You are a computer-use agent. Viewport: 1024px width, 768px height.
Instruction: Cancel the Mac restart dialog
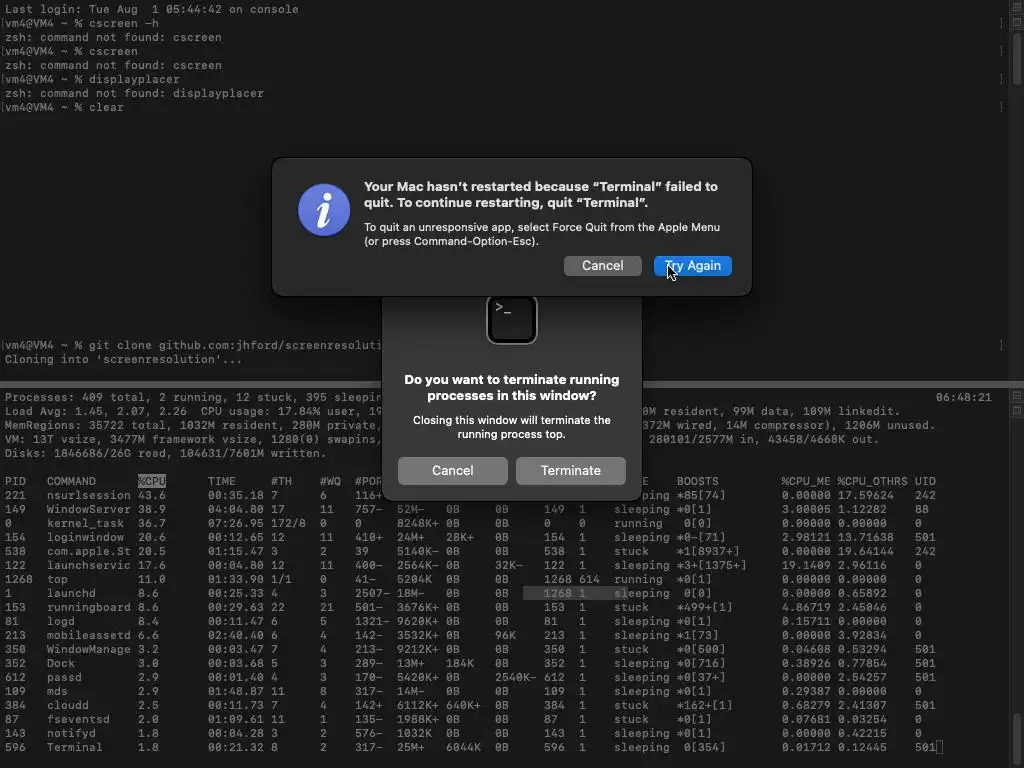[602, 266]
